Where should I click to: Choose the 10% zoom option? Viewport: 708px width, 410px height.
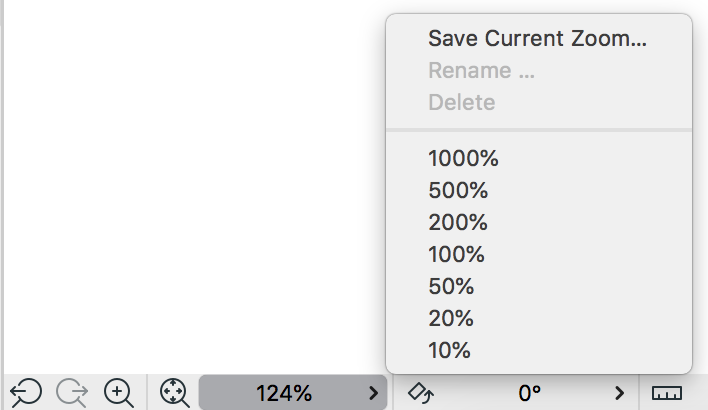pyautogui.click(x=449, y=350)
